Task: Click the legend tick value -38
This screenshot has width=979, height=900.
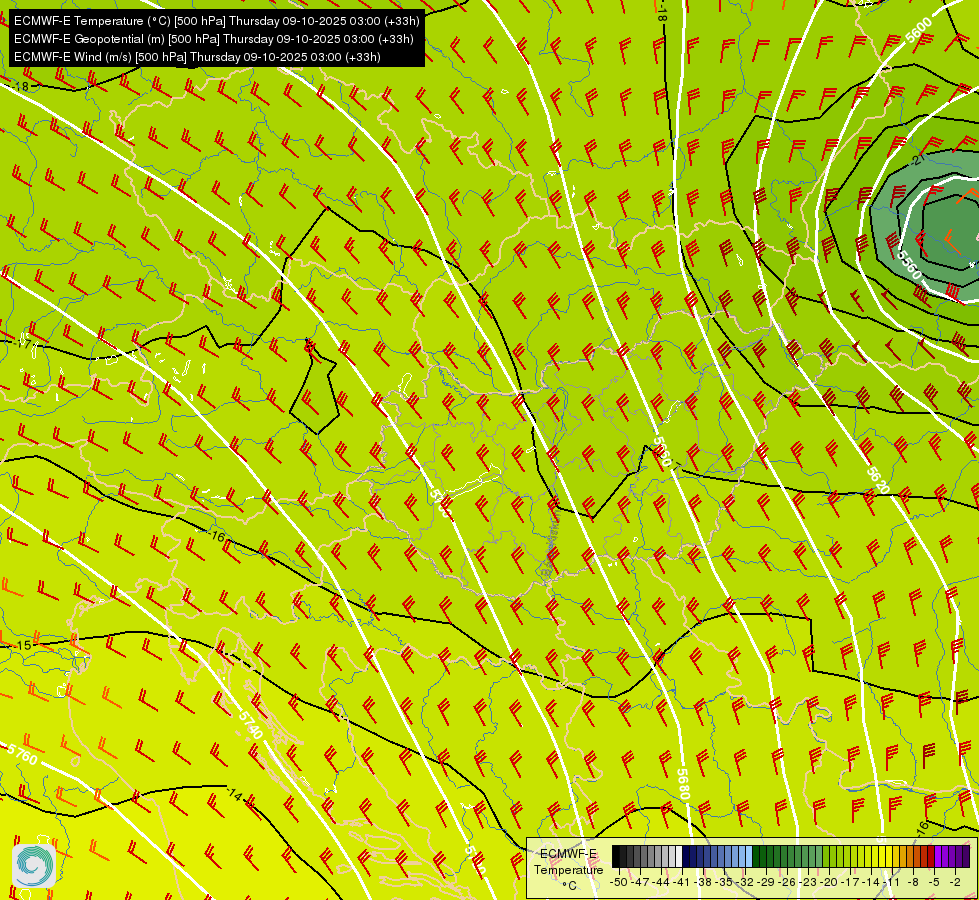Action: pos(703,882)
